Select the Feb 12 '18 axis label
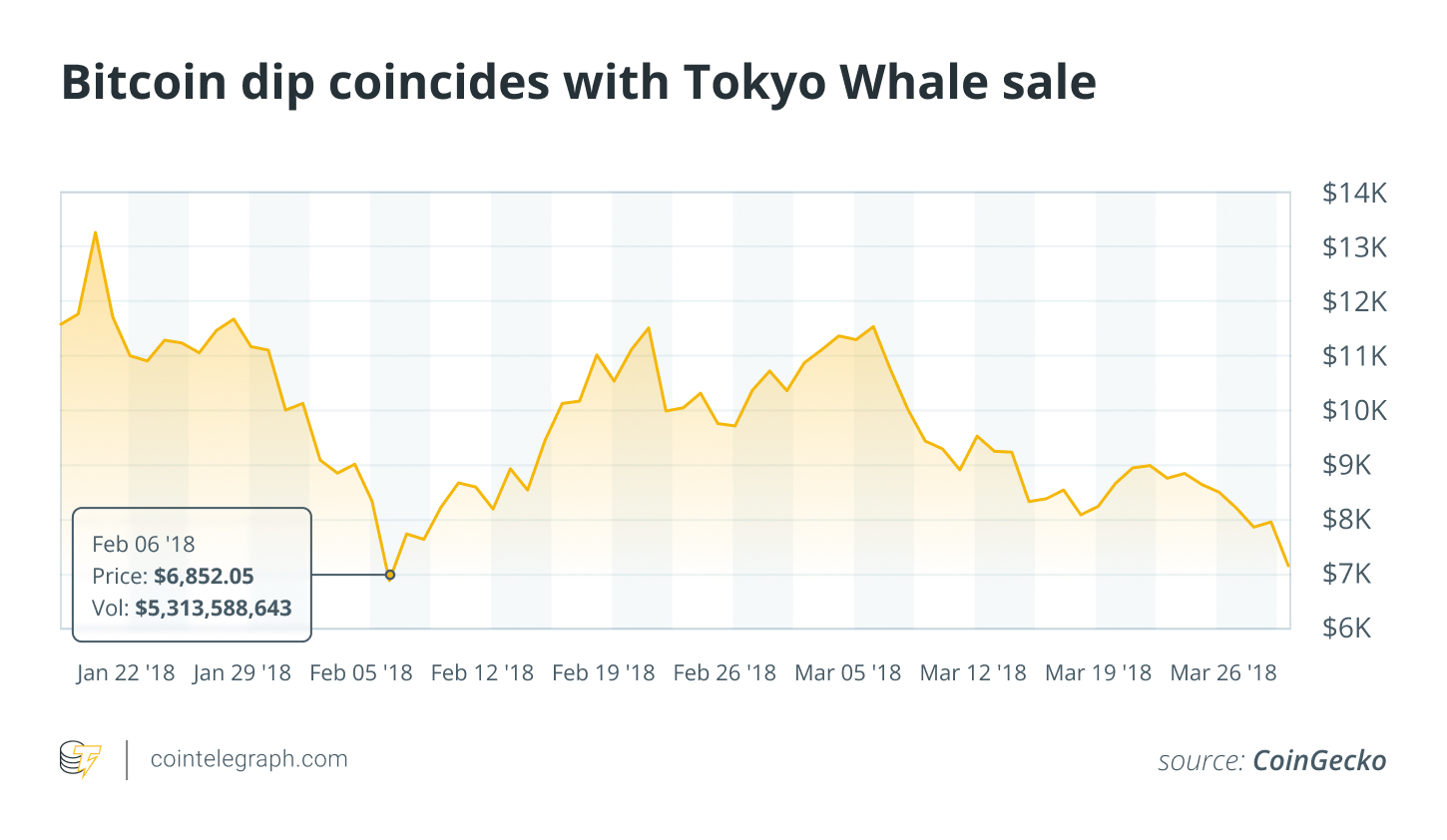The height and width of the screenshot is (840, 1447). [x=482, y=673]
